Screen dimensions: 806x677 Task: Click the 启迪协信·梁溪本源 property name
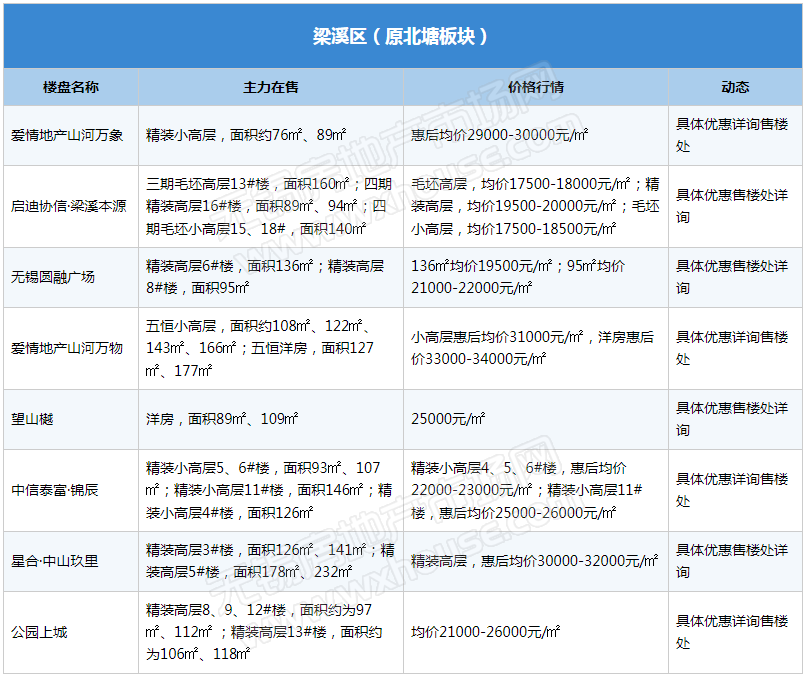(x=69, y=206)
